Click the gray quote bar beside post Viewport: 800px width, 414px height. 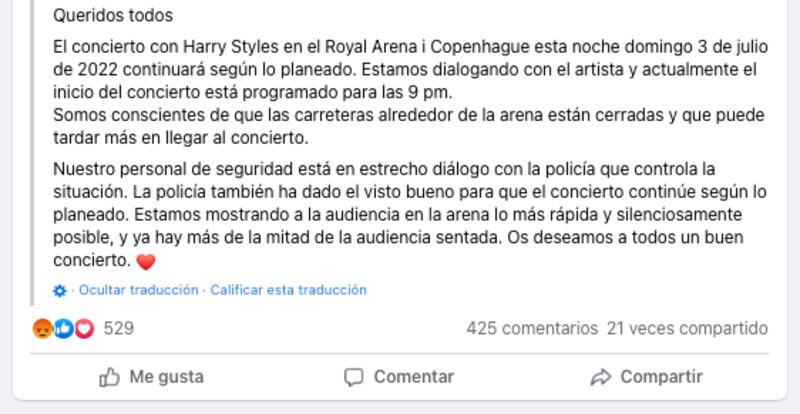32,153
